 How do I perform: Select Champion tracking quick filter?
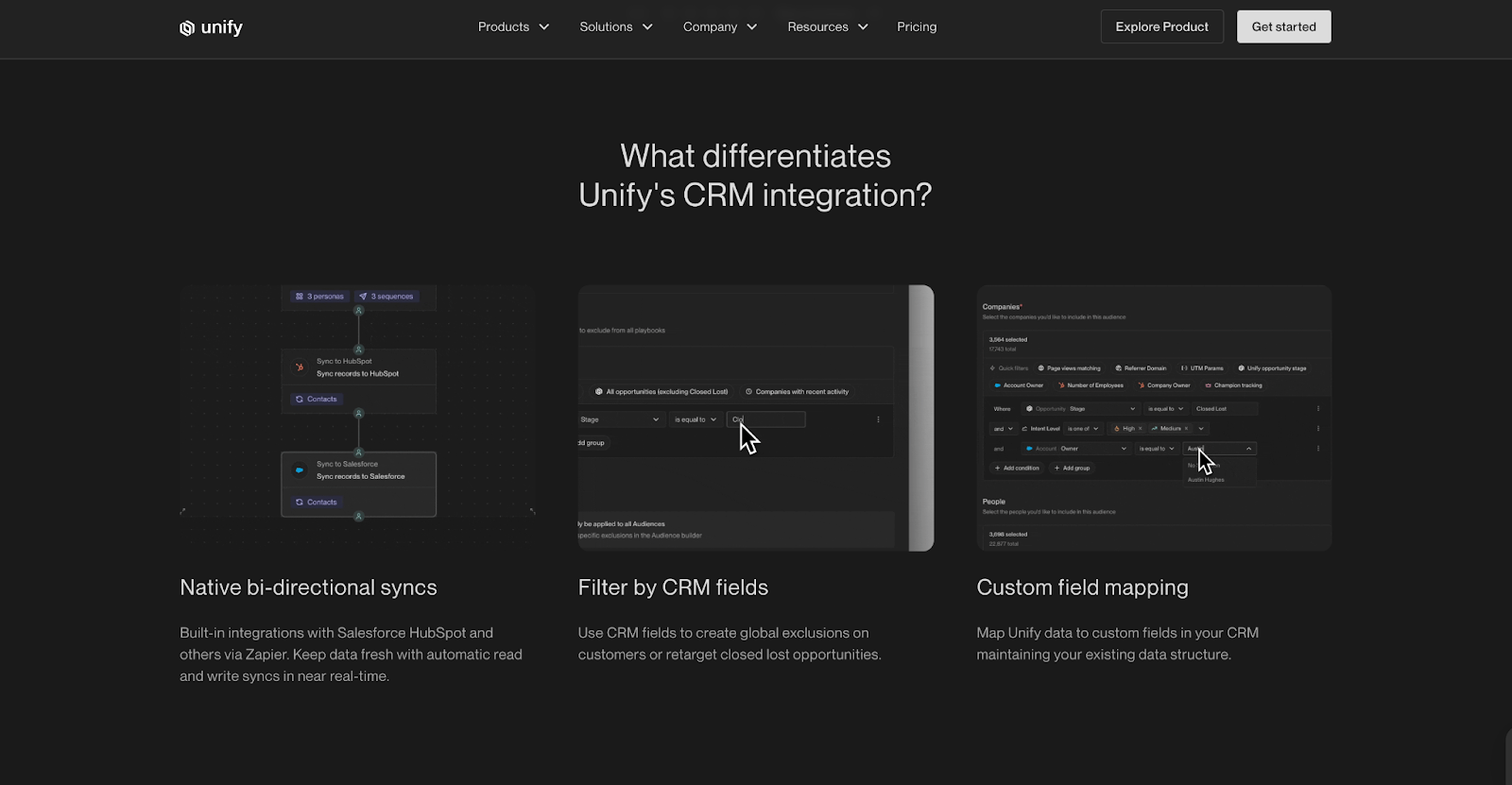pyautogui.click(x=1233, y=385)
